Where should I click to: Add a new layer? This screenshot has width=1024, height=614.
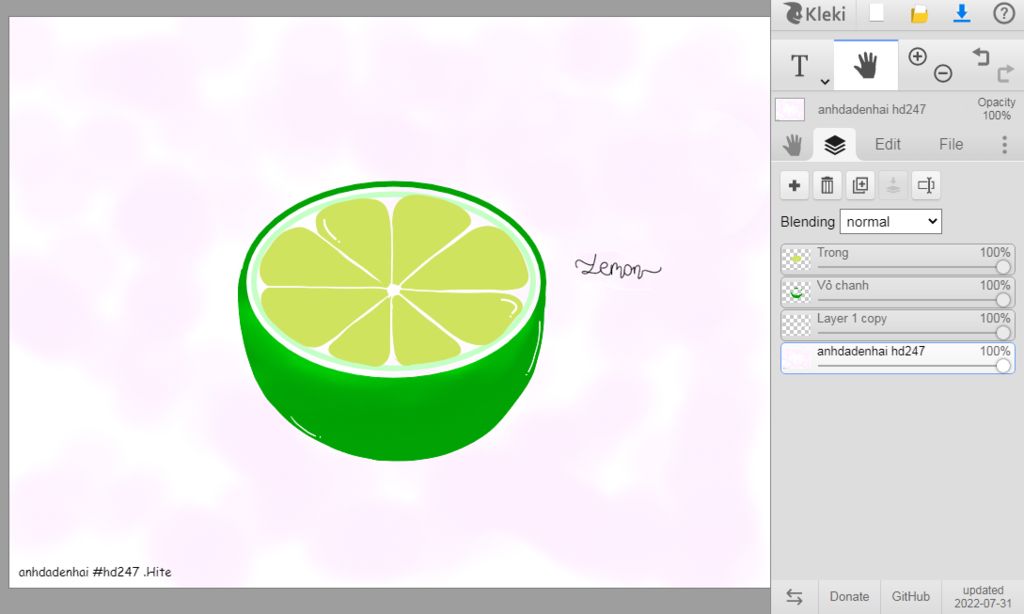pos(795,186)
